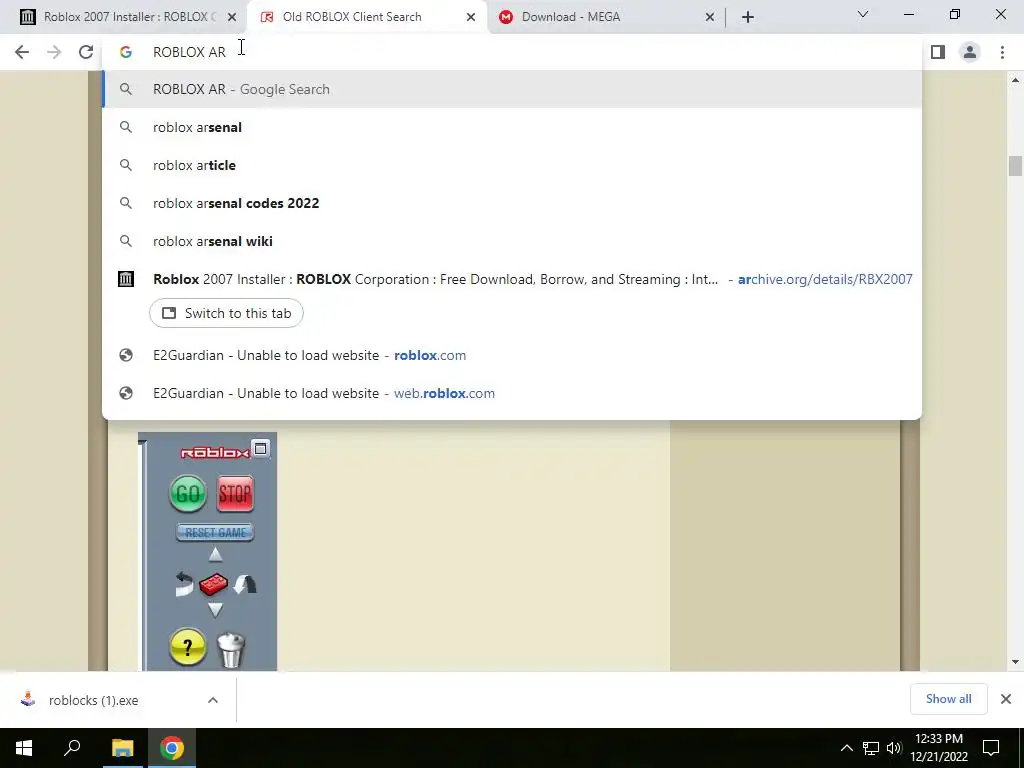
Task: Show hidden tray icons chevron
Action: coord(846,748)
